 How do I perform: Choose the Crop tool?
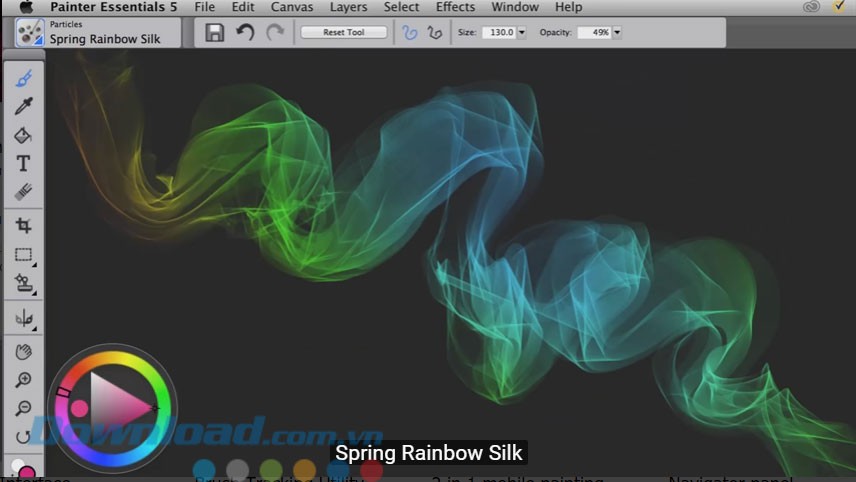point(23,226)
